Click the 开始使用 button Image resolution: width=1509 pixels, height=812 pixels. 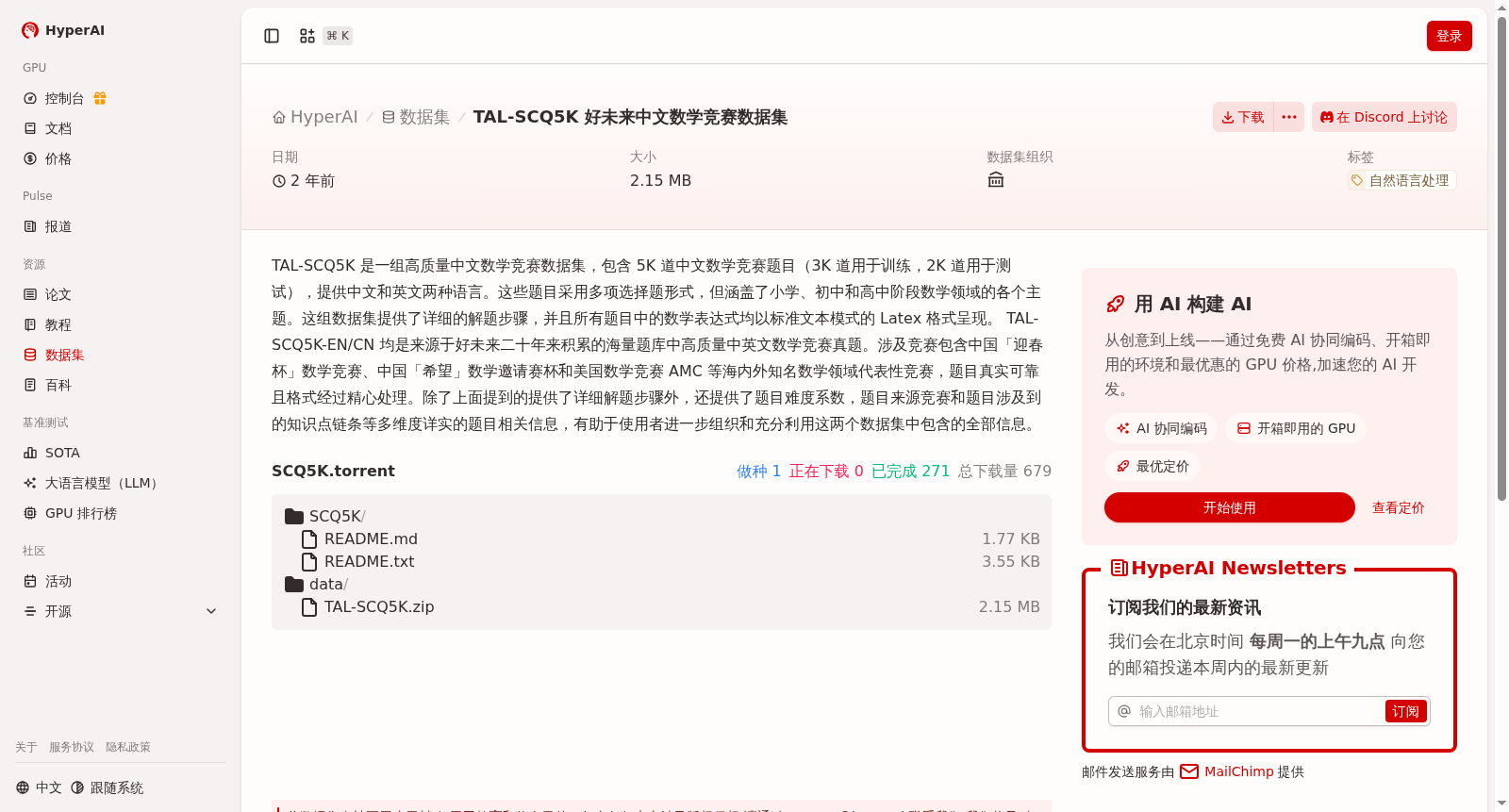[x=1230, y=507]
